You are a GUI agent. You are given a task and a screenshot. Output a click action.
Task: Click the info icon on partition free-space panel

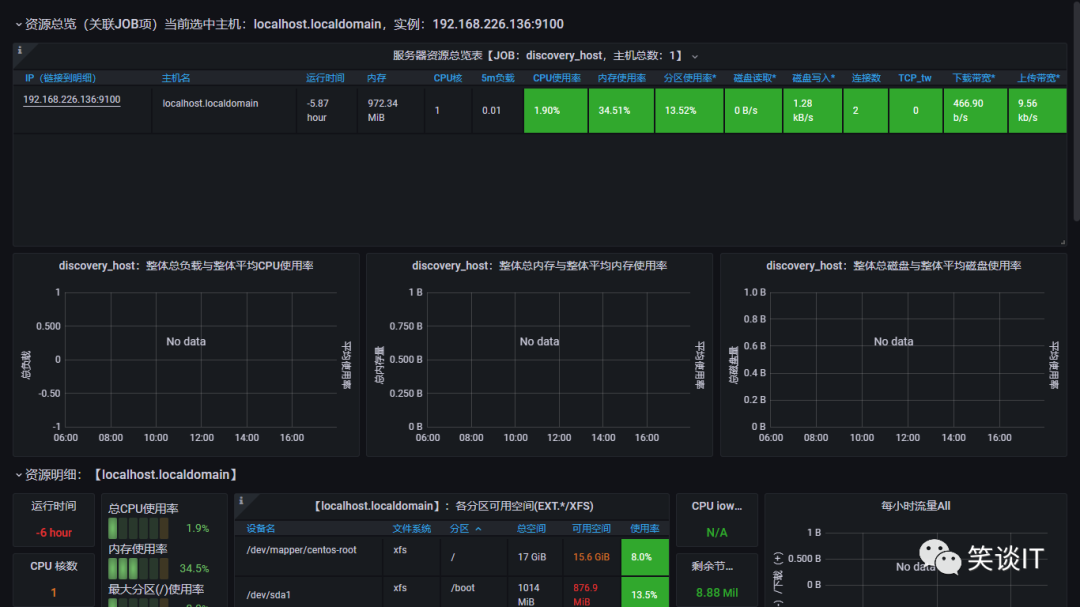point(241,501)
